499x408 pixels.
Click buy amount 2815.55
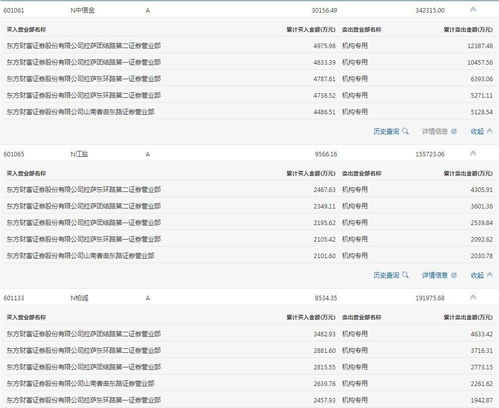coord(324,367)
